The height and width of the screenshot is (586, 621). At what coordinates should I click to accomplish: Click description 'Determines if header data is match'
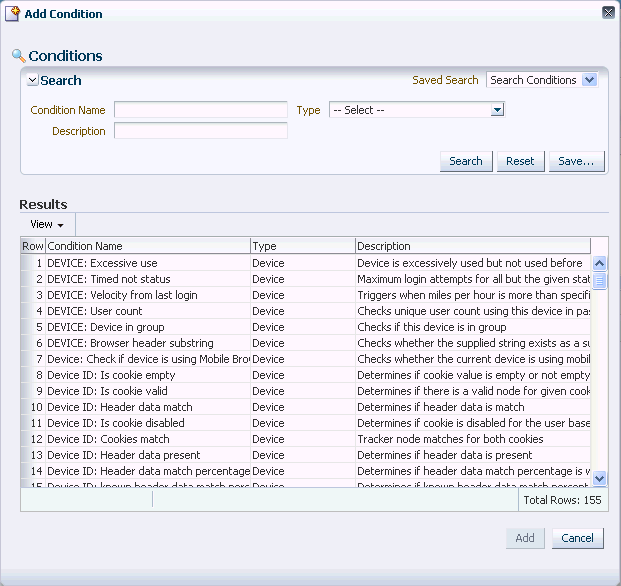[441, 407]
